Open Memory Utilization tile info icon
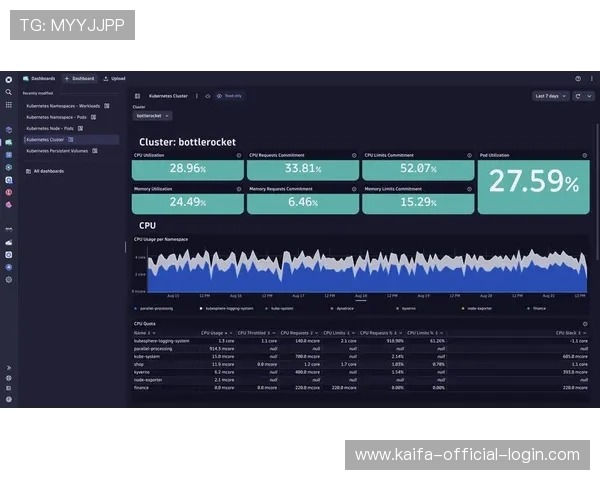The width and height of the screenshot is (600, 480). (x=239, y=189)
